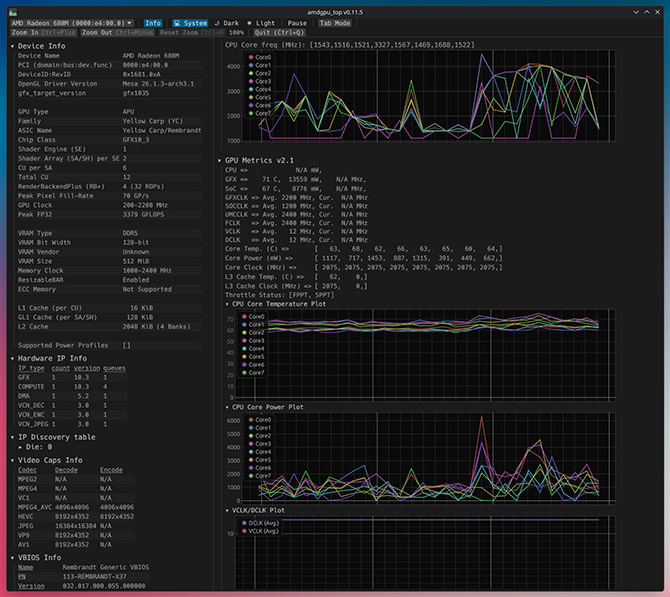Hide Core2 in Temperature Plot legend
Image resolution: width=670 pixels, height=597 pixels.
click(x=253, y=333)
